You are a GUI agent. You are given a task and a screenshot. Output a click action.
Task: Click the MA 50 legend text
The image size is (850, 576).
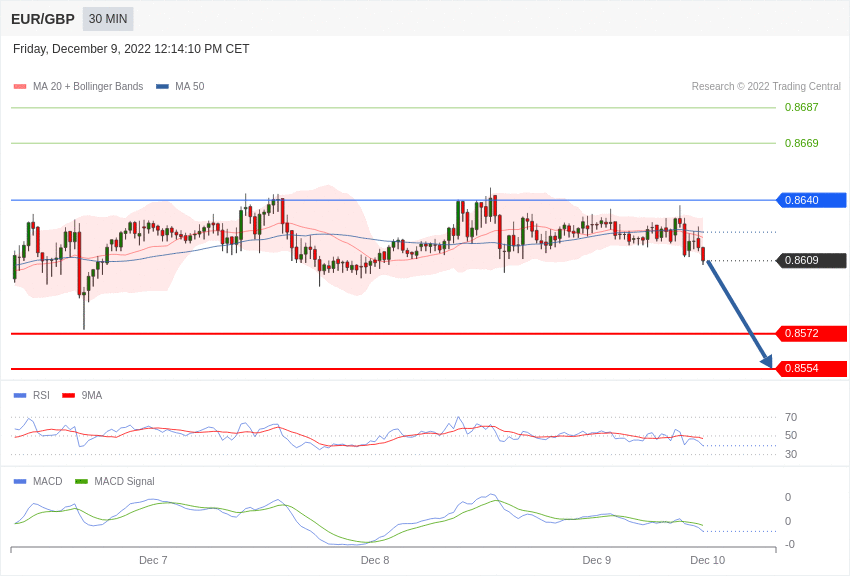pos(190,86)
